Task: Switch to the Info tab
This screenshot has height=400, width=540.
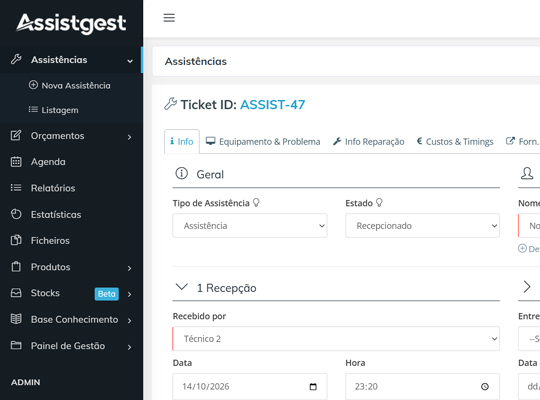Action: click(182, 142)
